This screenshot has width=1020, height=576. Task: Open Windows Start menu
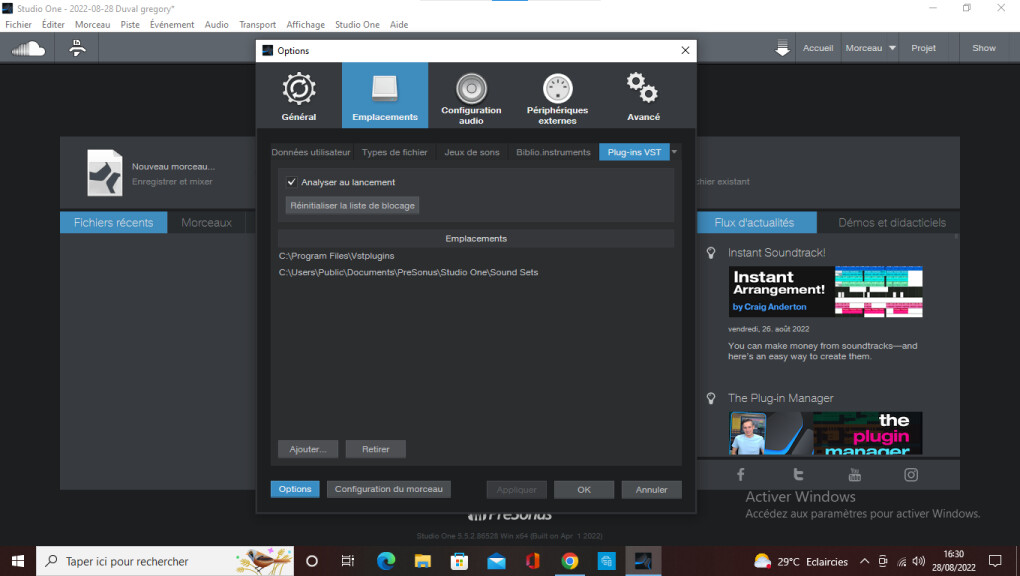click(18, 561)
